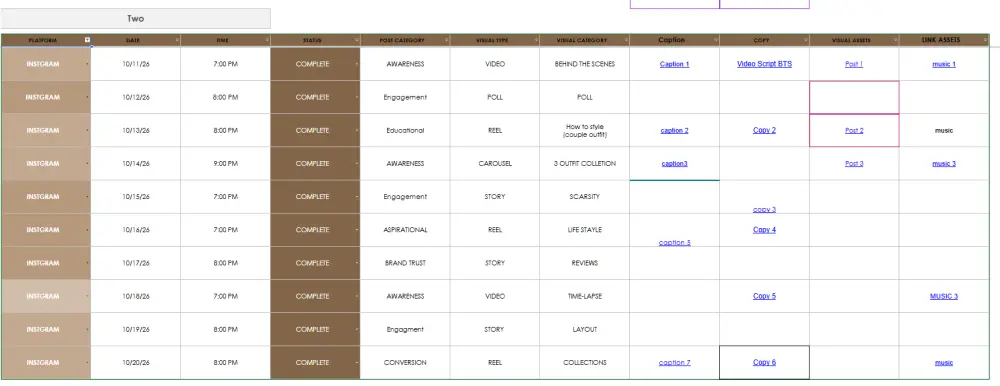
Task: Select the 10/11/26 date cell
Action: coord(136,64)
